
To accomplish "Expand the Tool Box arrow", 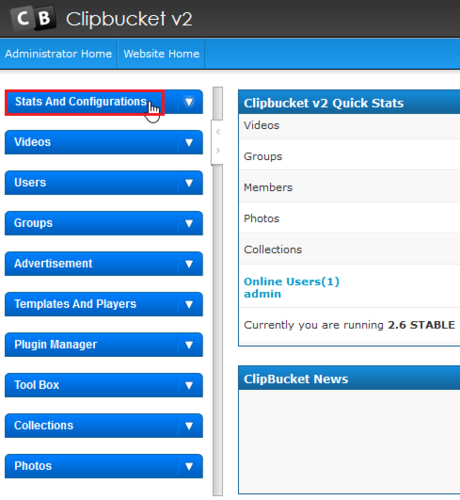I will [189, 385].
